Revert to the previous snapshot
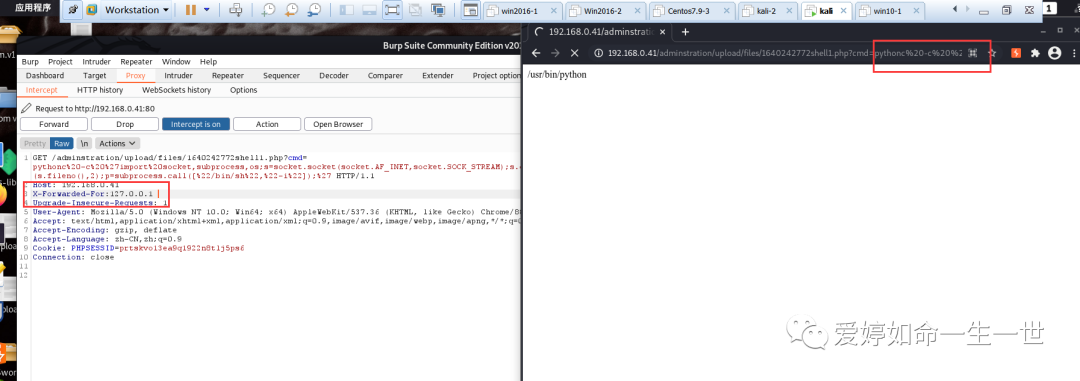 [291, 10]
